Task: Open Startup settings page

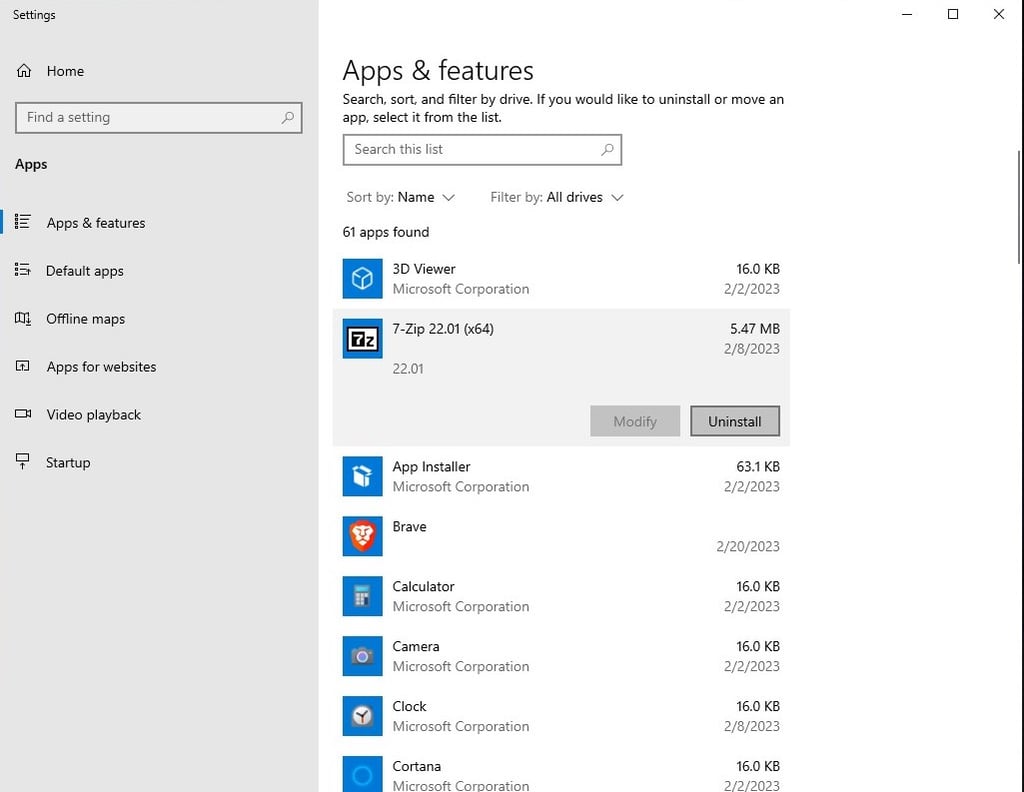Action: point(68,462)
